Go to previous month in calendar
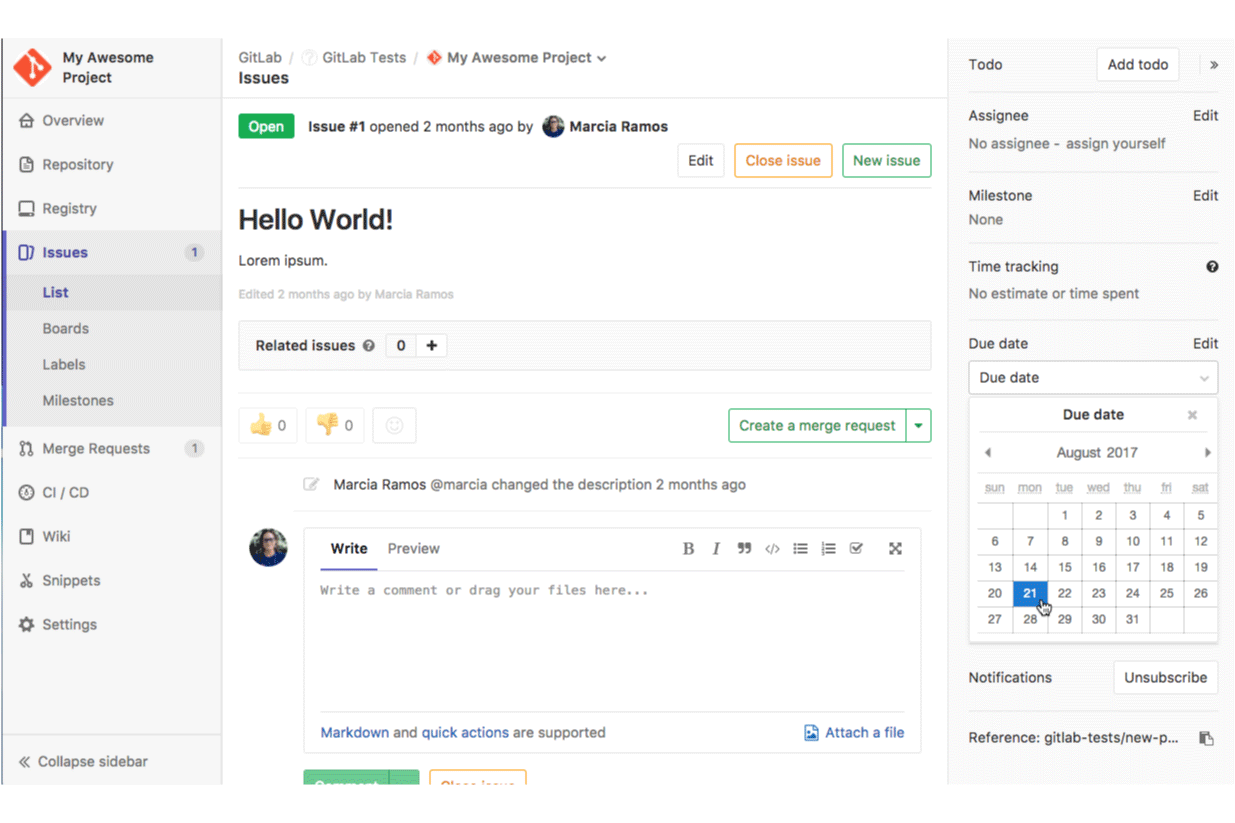Screen dimensions: 1235x823 pyautogui.click(x=988, y=453)
